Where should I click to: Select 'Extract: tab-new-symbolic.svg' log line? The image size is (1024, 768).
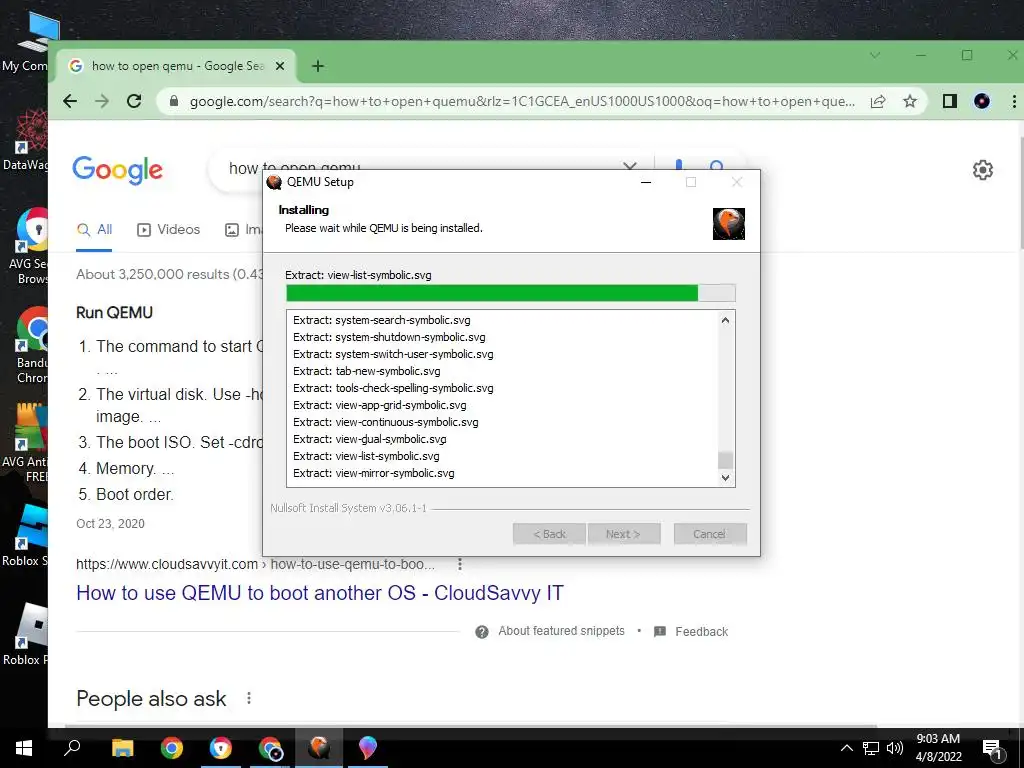coord(366,371)
